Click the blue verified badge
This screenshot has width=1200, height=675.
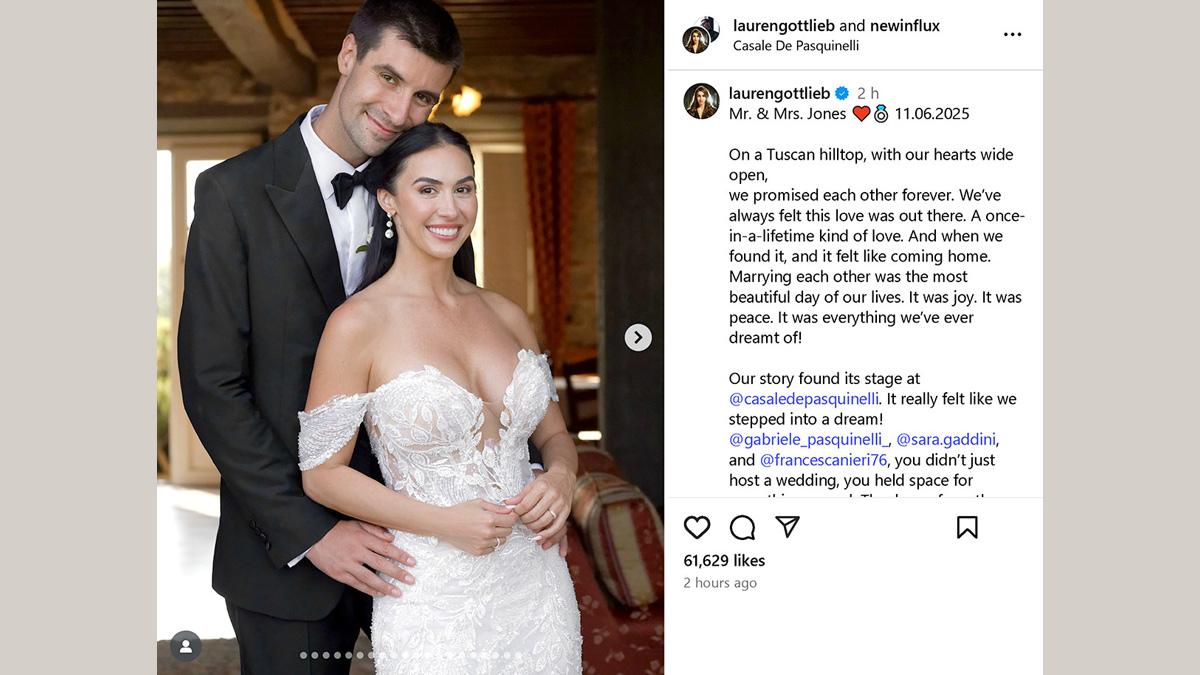coord(842,93)
